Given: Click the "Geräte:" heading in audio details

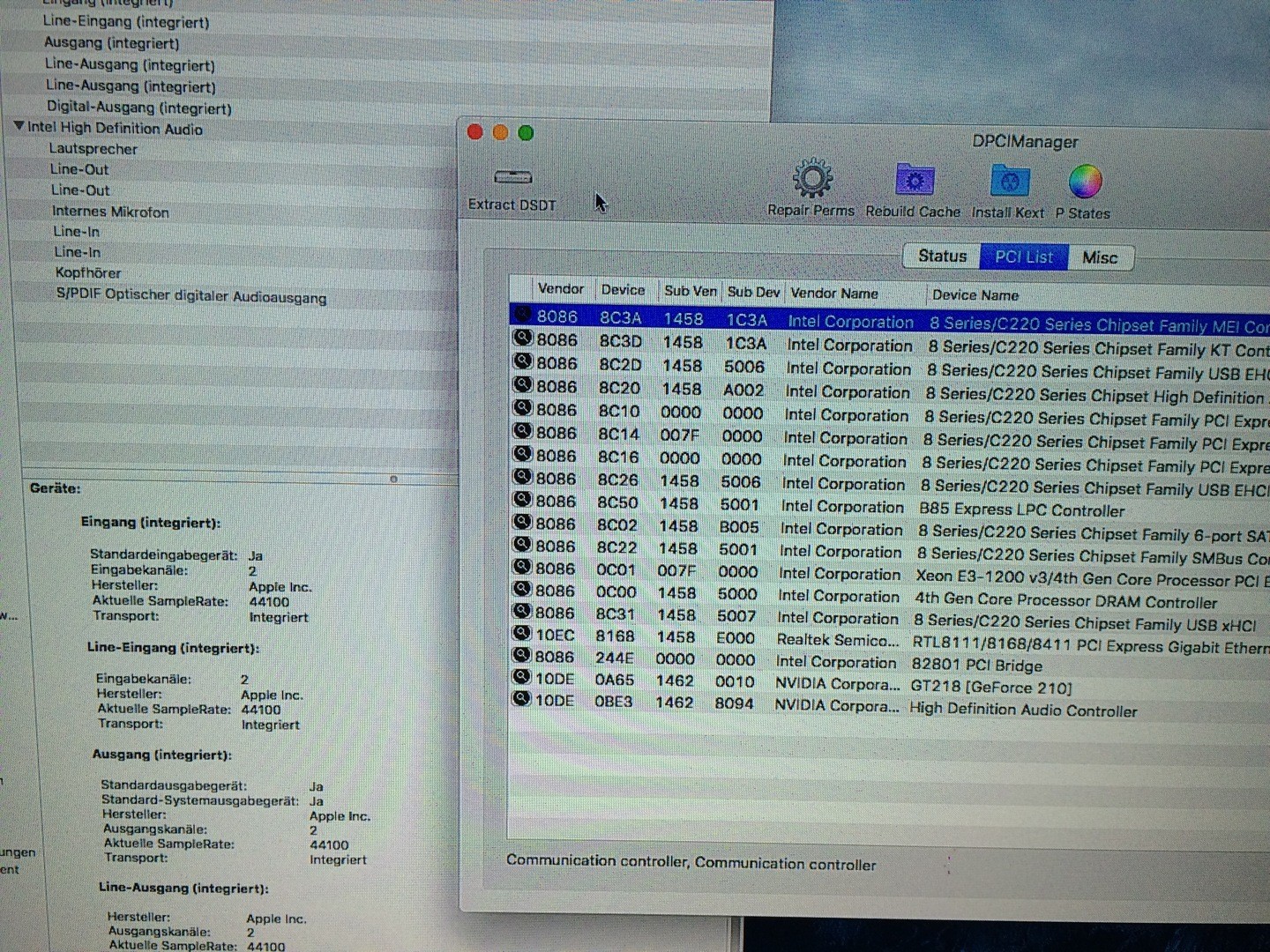Looking at the screenshot, I should coord(55,487).
